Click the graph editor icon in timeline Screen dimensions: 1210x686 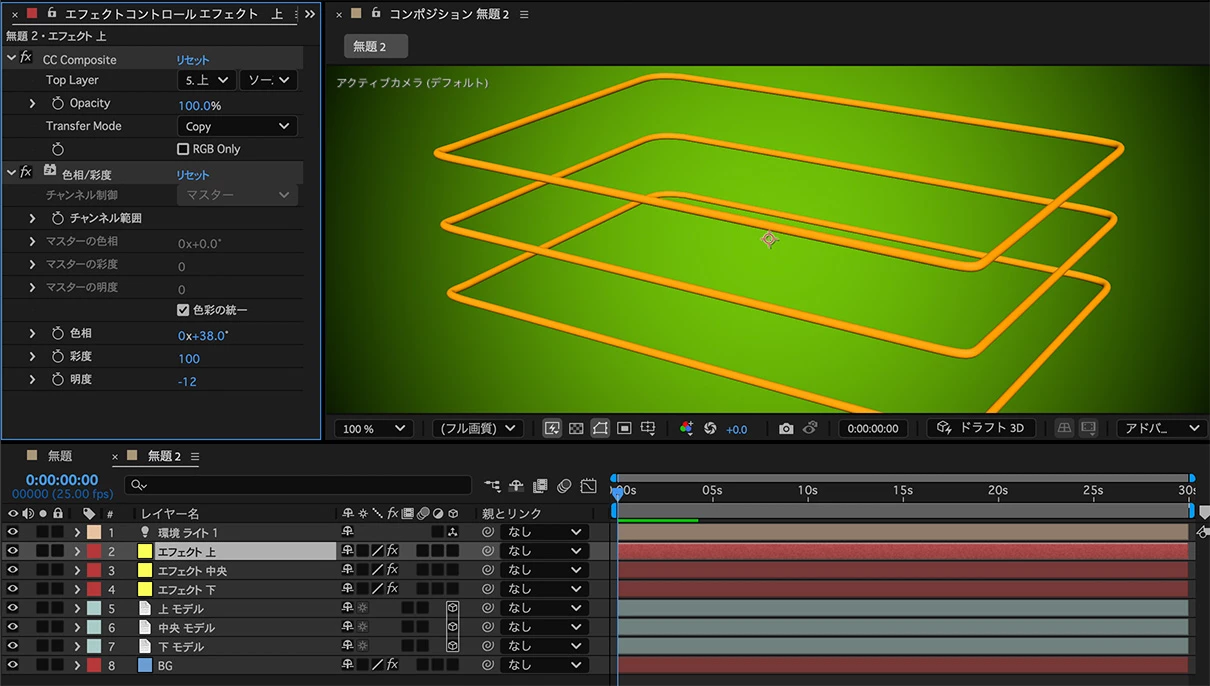(x=588, y=486)
